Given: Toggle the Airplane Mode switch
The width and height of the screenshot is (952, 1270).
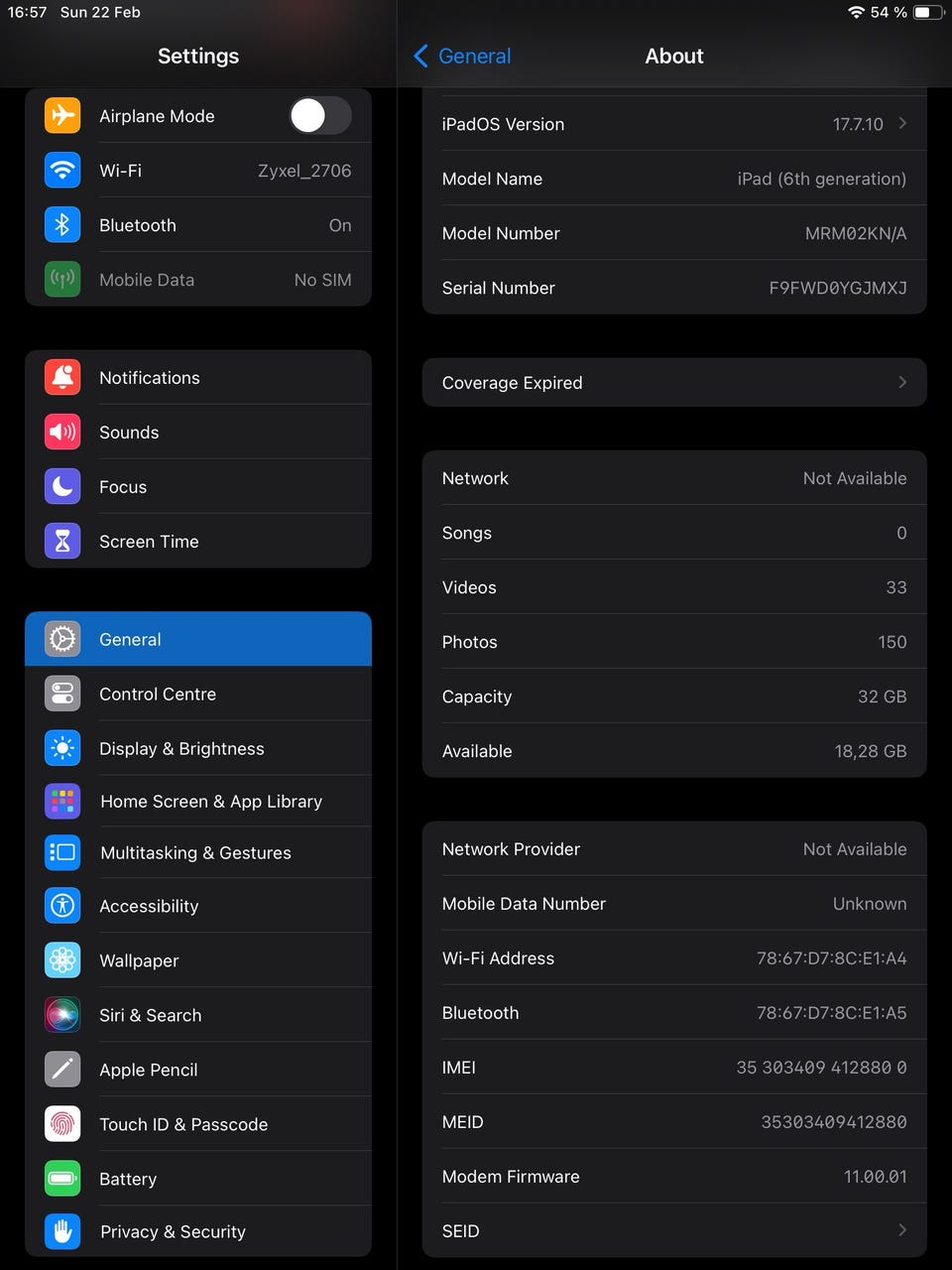Looking at the screenshot, I should coord(320,115).
